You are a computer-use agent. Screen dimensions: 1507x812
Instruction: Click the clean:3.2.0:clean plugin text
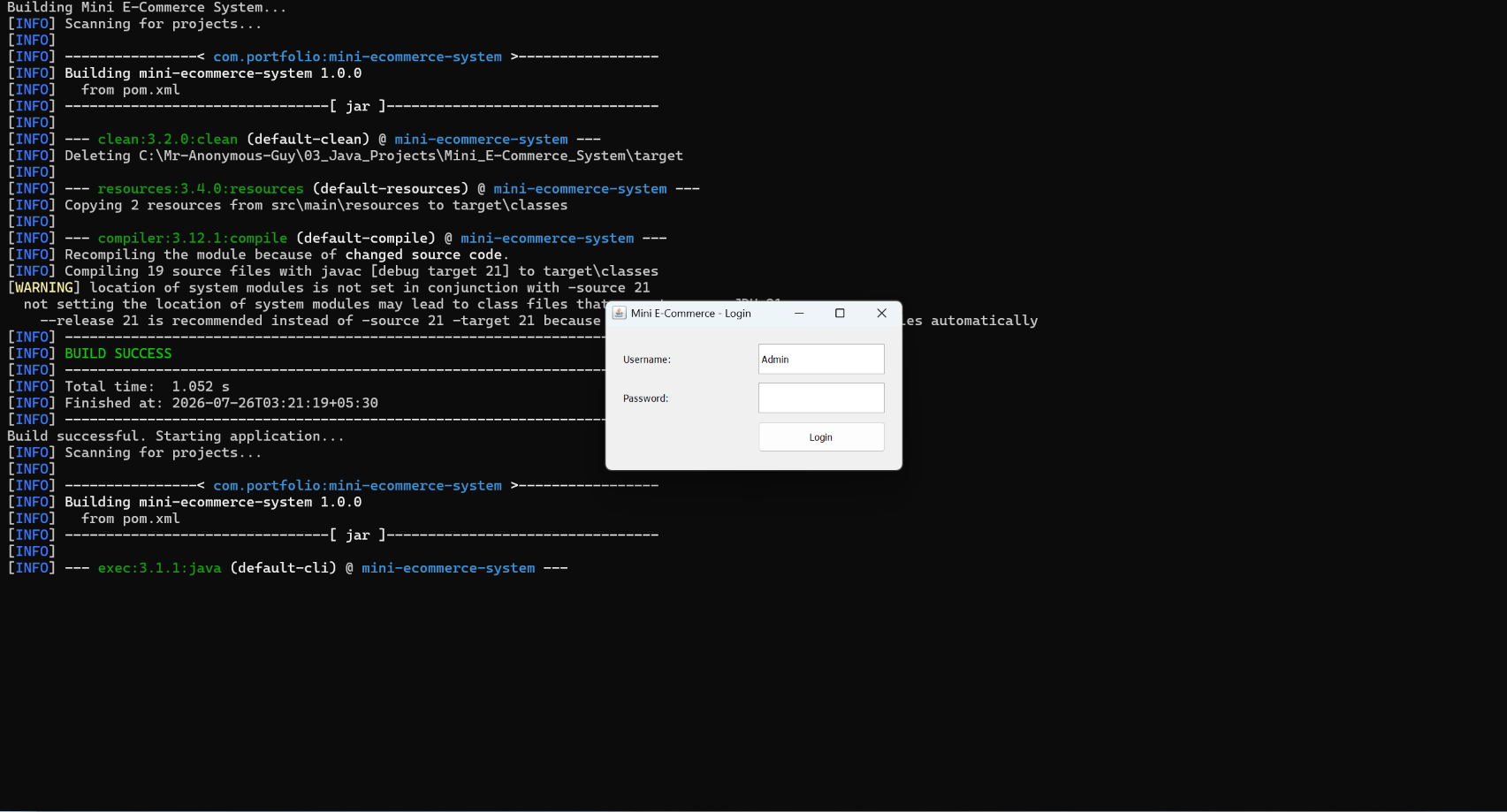coord(168,139)
